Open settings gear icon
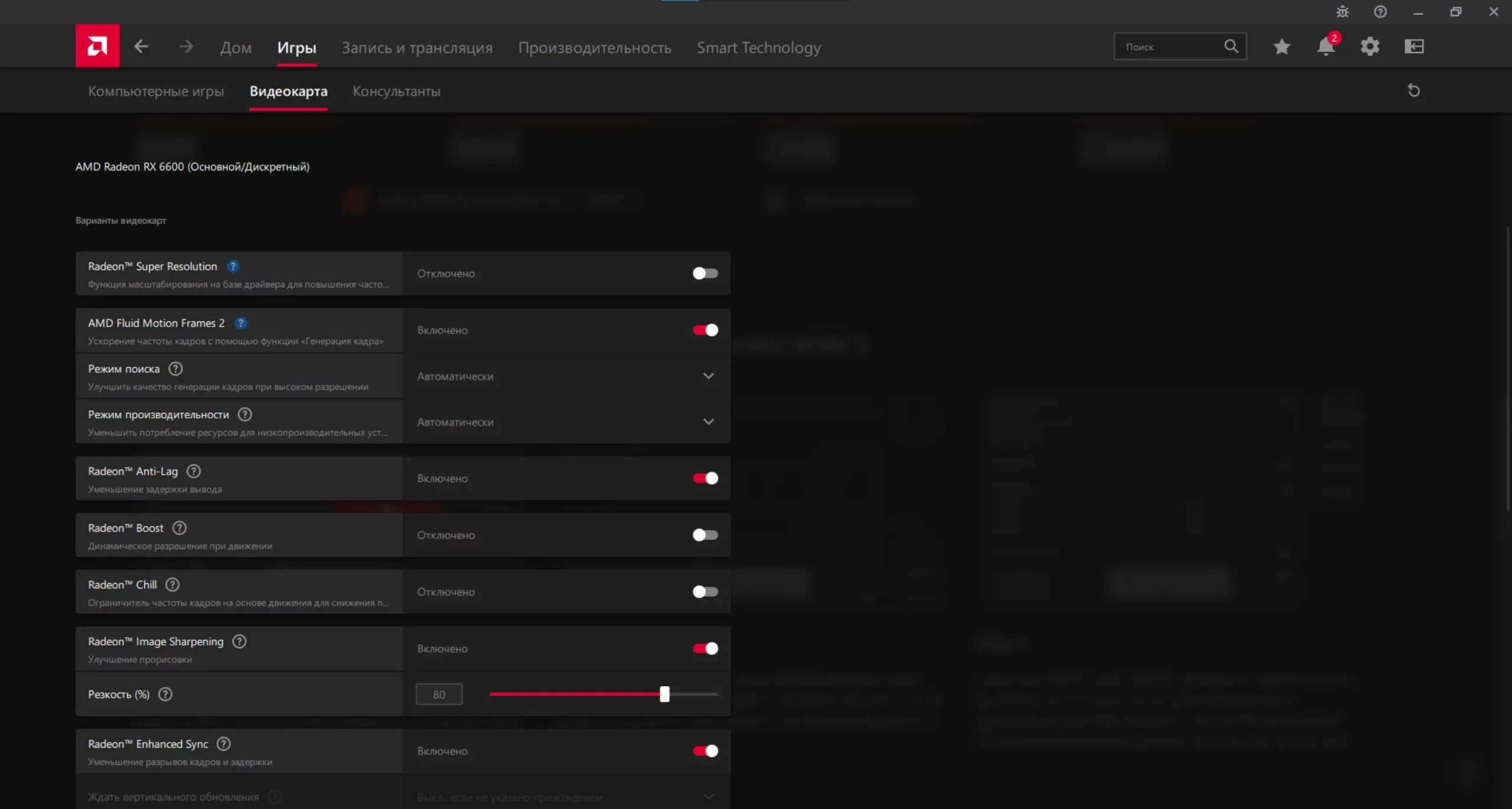The width and height of the screenshot is (1512, 809). click(x=1370, y=47)
